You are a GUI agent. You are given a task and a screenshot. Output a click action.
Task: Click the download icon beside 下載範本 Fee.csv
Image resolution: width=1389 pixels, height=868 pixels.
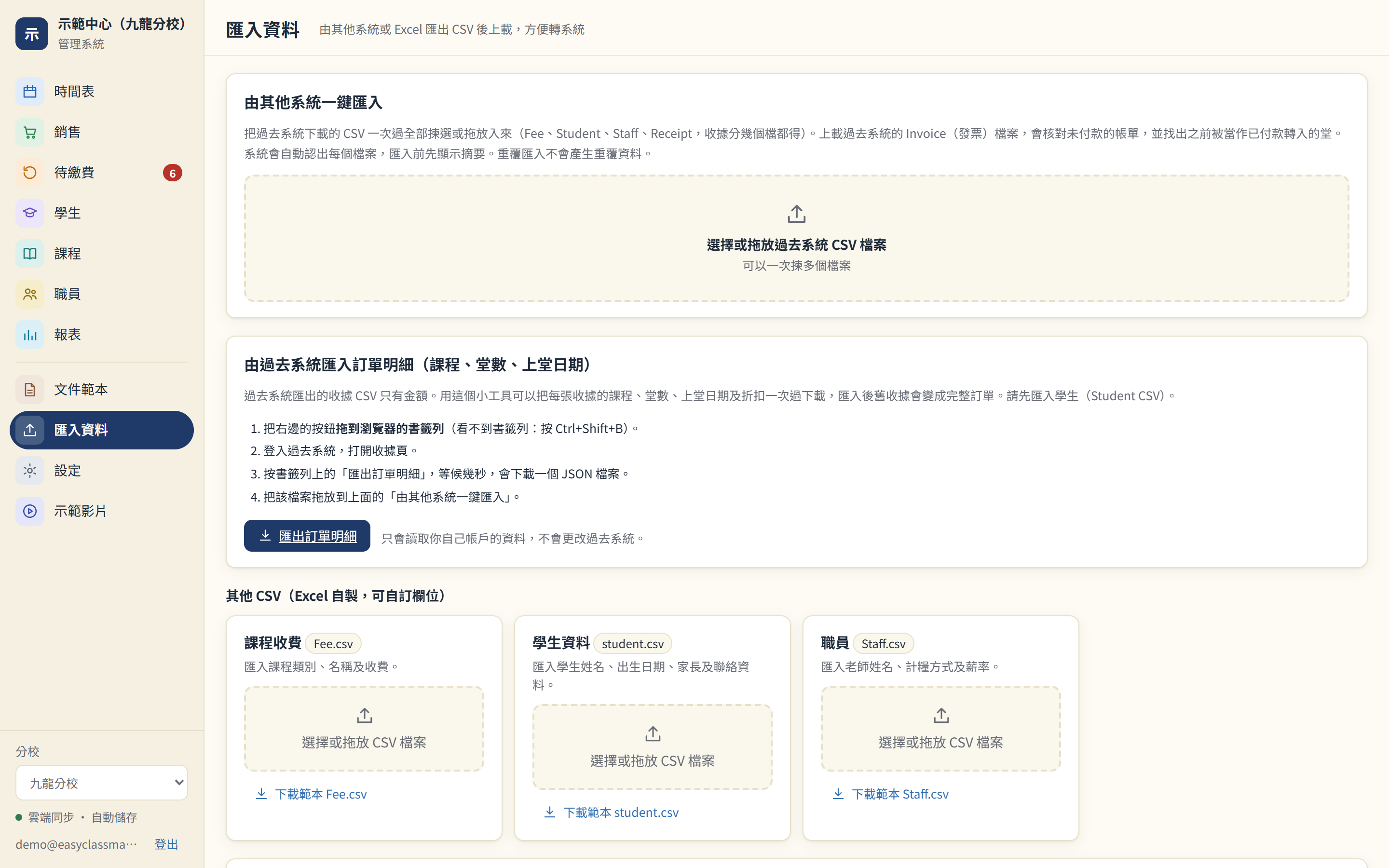(261, 793)
